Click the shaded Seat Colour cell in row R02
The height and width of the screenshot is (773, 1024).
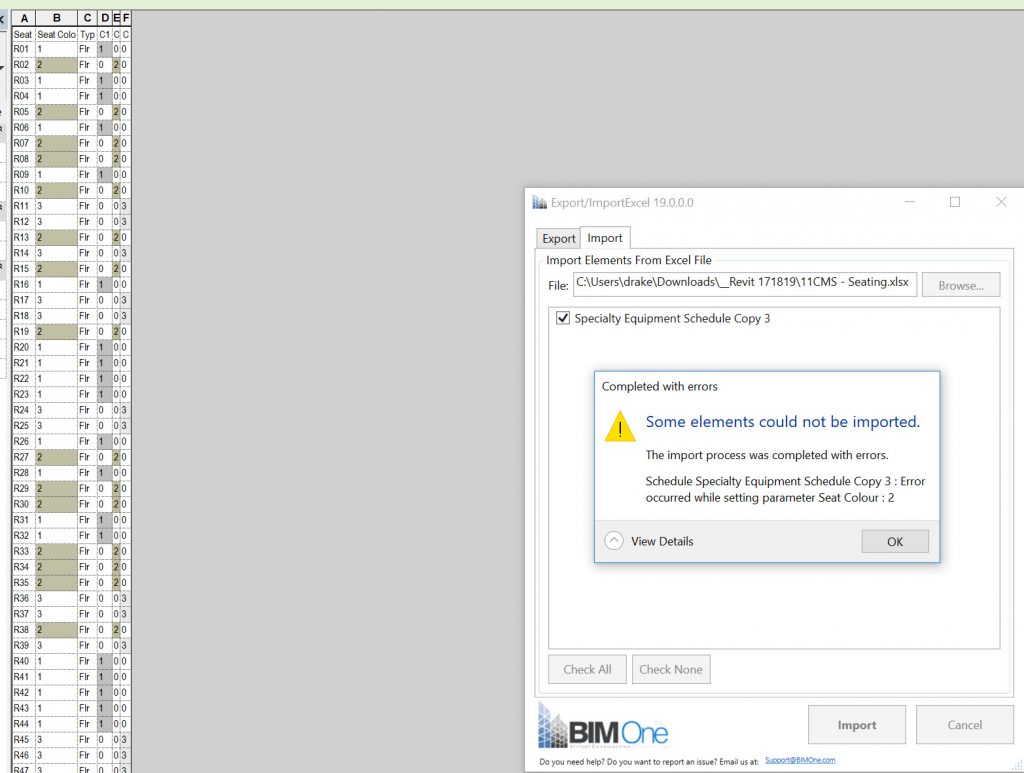coord(56,65)
